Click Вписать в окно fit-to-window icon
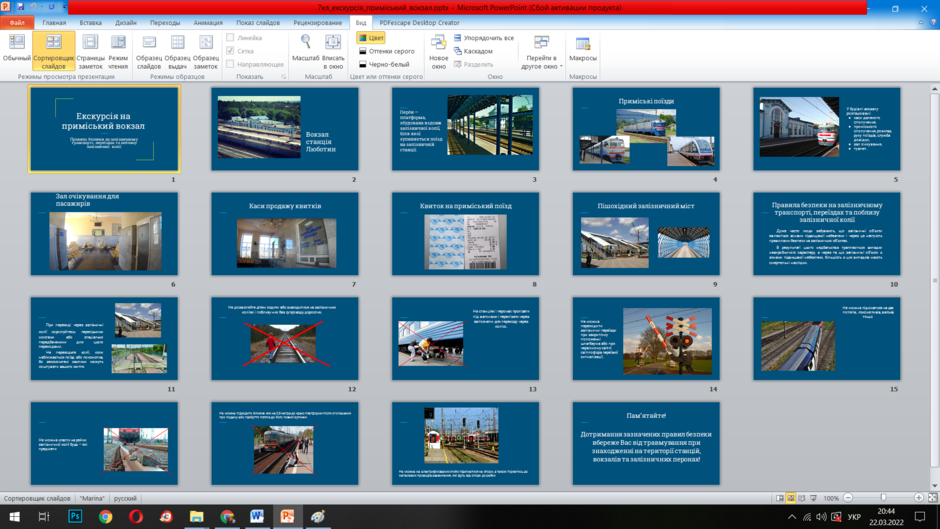940x529 pixels. pos(333,42)
